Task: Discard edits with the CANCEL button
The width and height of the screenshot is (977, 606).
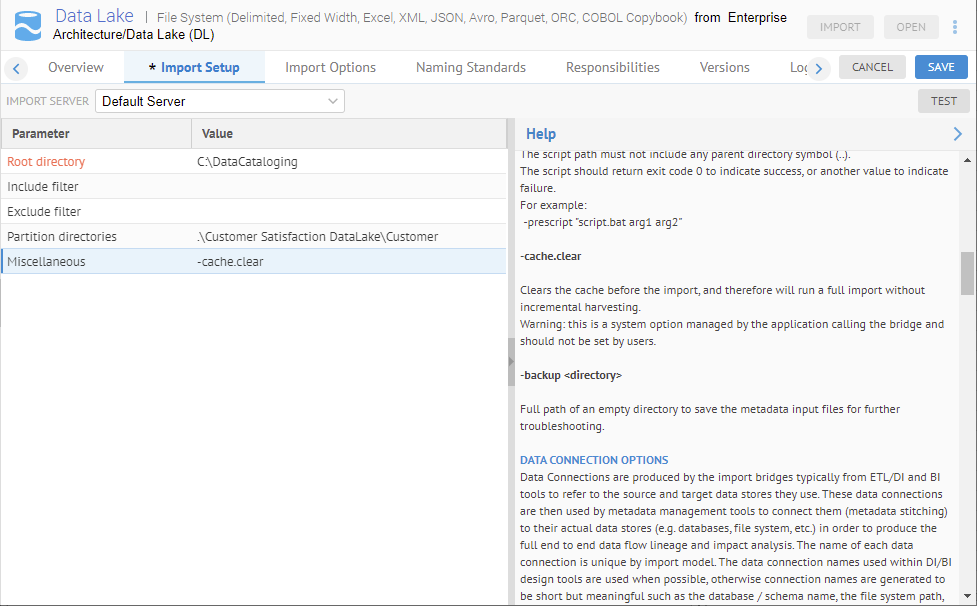Action: [x=871, y=67]
